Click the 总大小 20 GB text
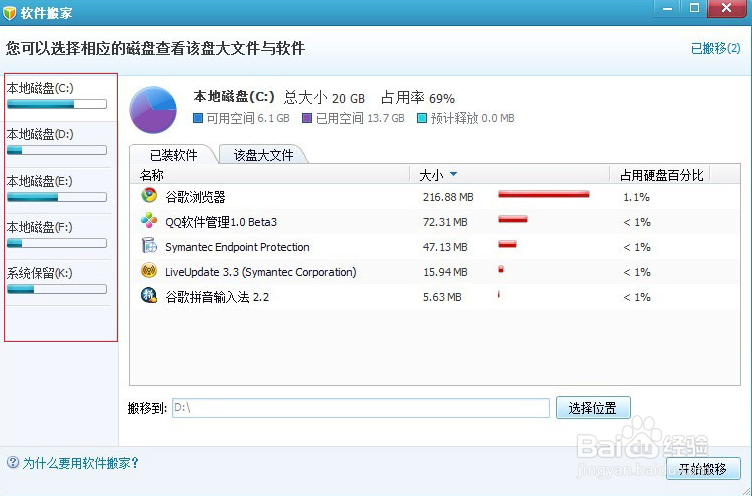 pos(324,98)
